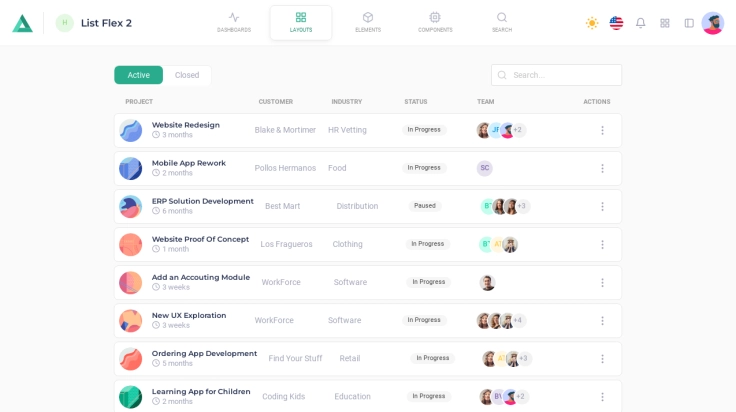The width and height of the screenshot is (736, 412).
Task: Open the user profile avatar menu
Action: (712, 23)
